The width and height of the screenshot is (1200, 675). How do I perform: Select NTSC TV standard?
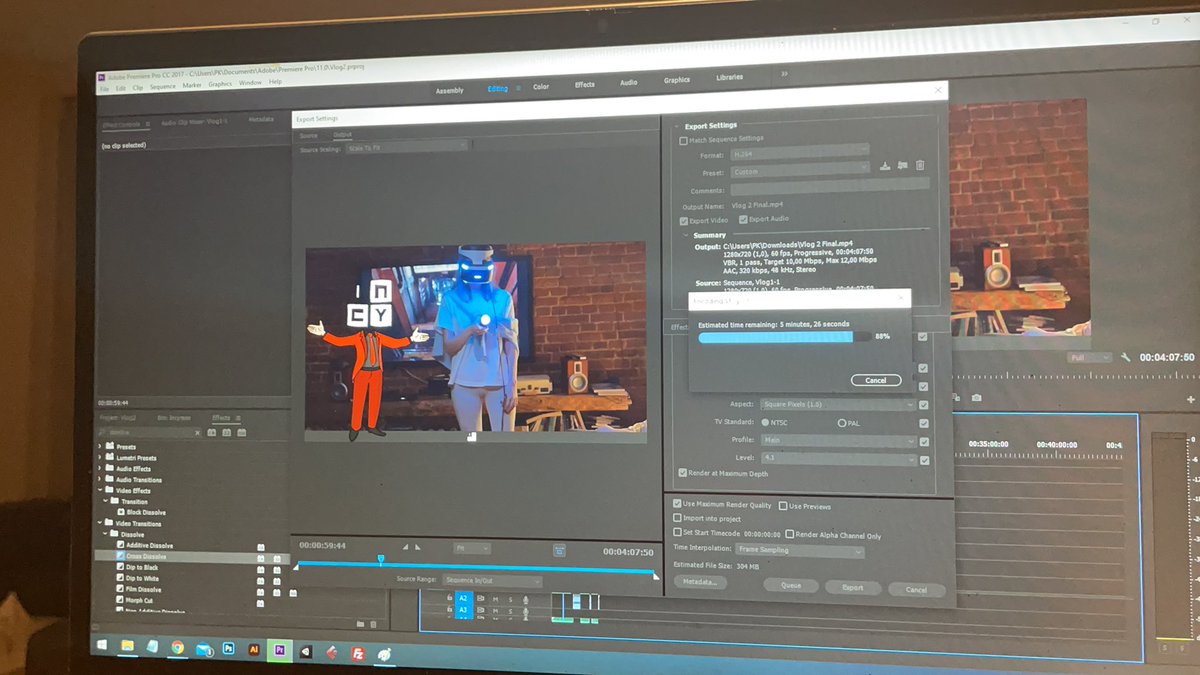pyautogui.click(x=765, y=422)
